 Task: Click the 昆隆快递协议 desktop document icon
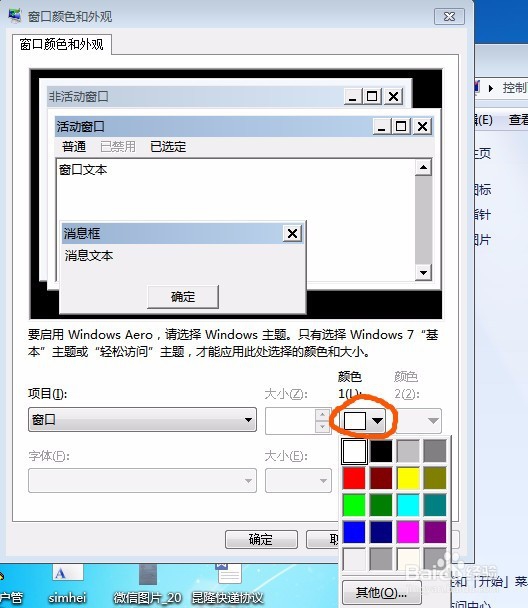(228, 584)
